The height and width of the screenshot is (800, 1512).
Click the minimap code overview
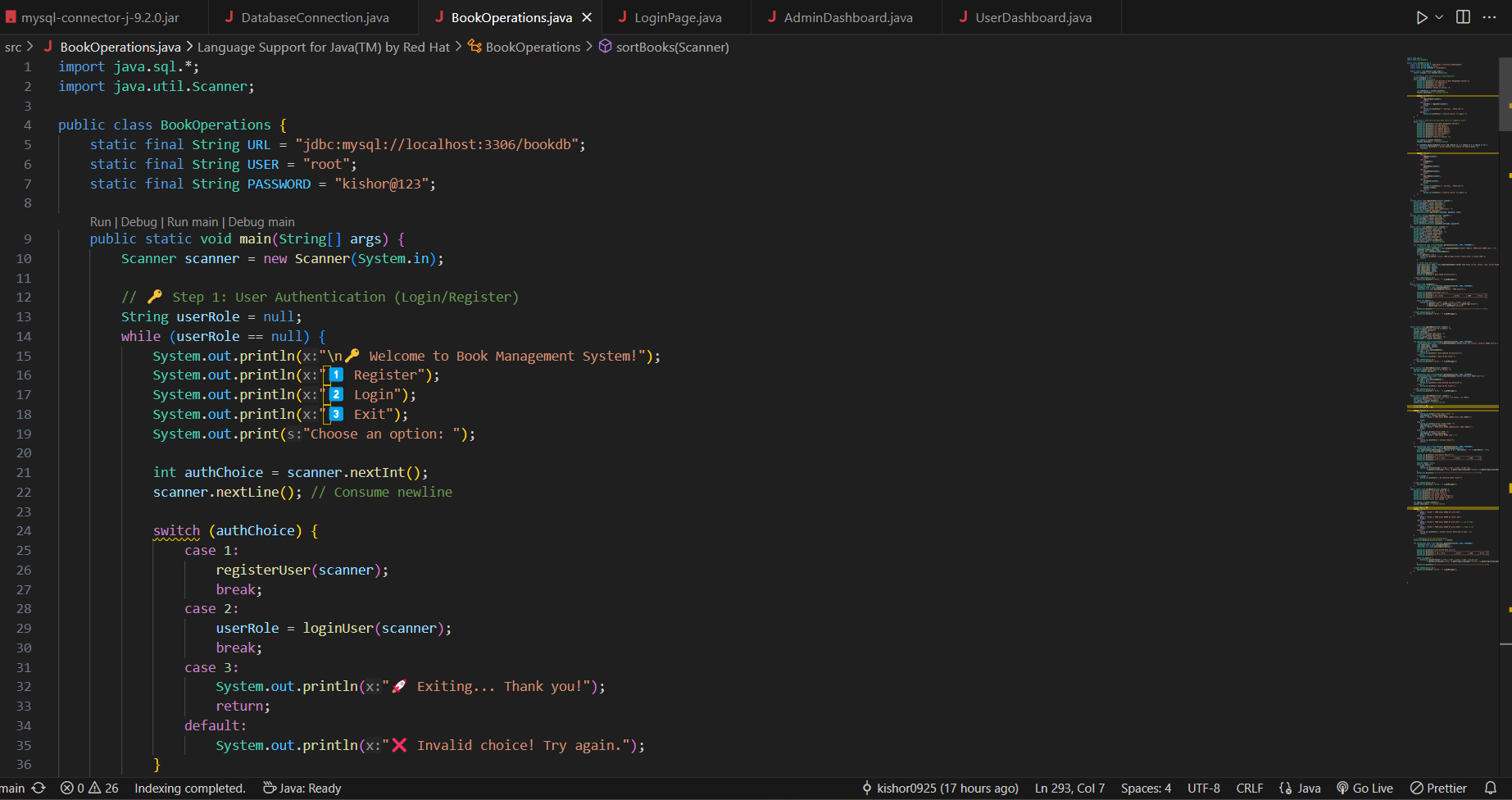1452,328
